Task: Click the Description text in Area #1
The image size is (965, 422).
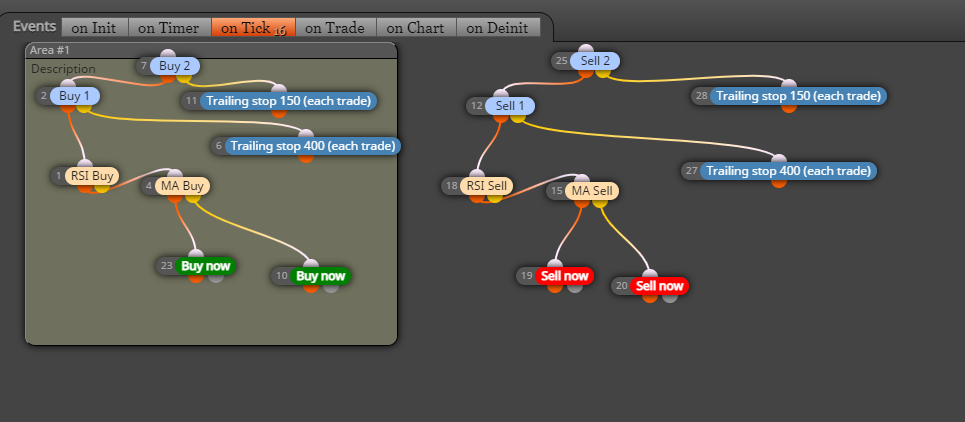Action: tap(63, 69)
